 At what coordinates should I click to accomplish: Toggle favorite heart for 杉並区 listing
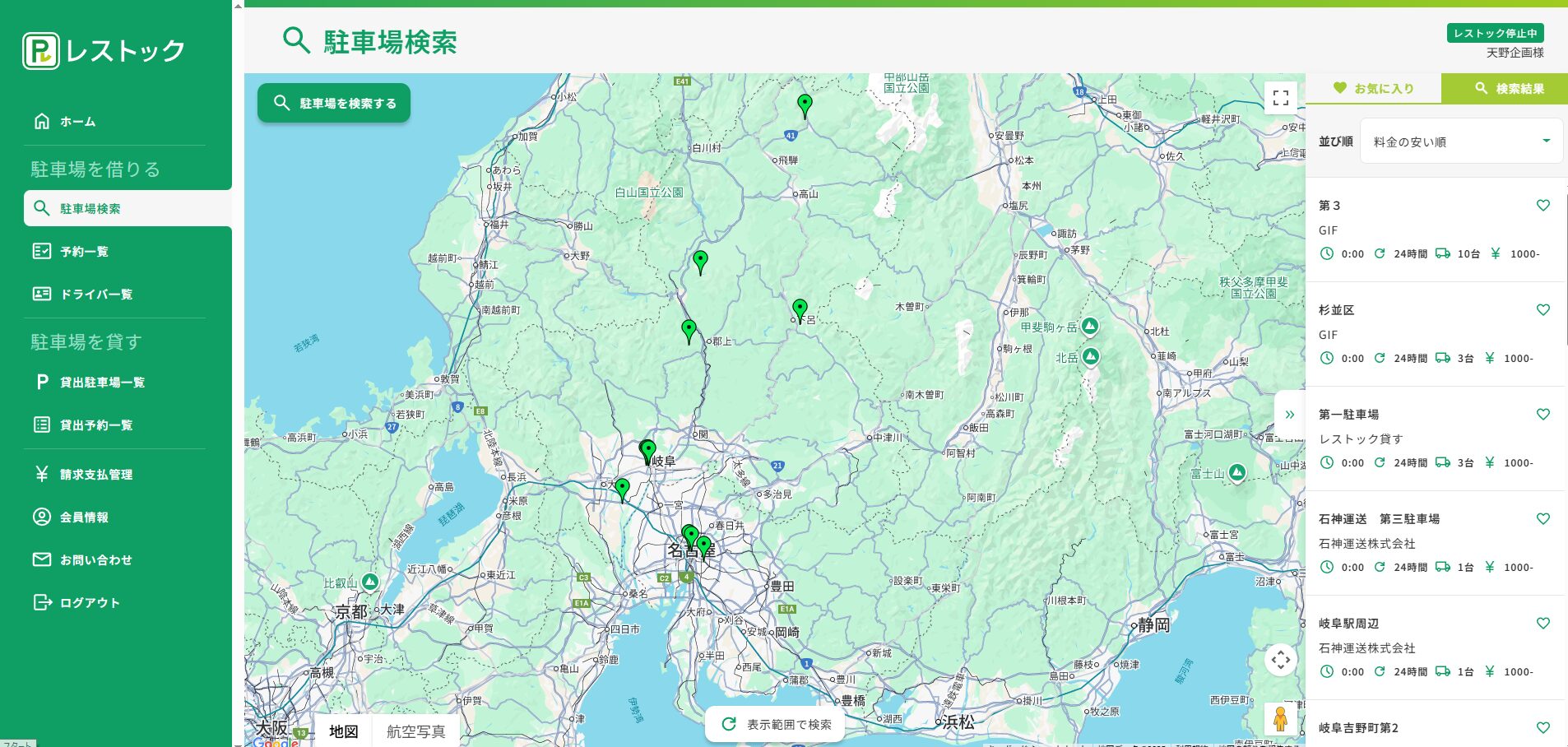pyautogui.click(x=1542, y=310)
